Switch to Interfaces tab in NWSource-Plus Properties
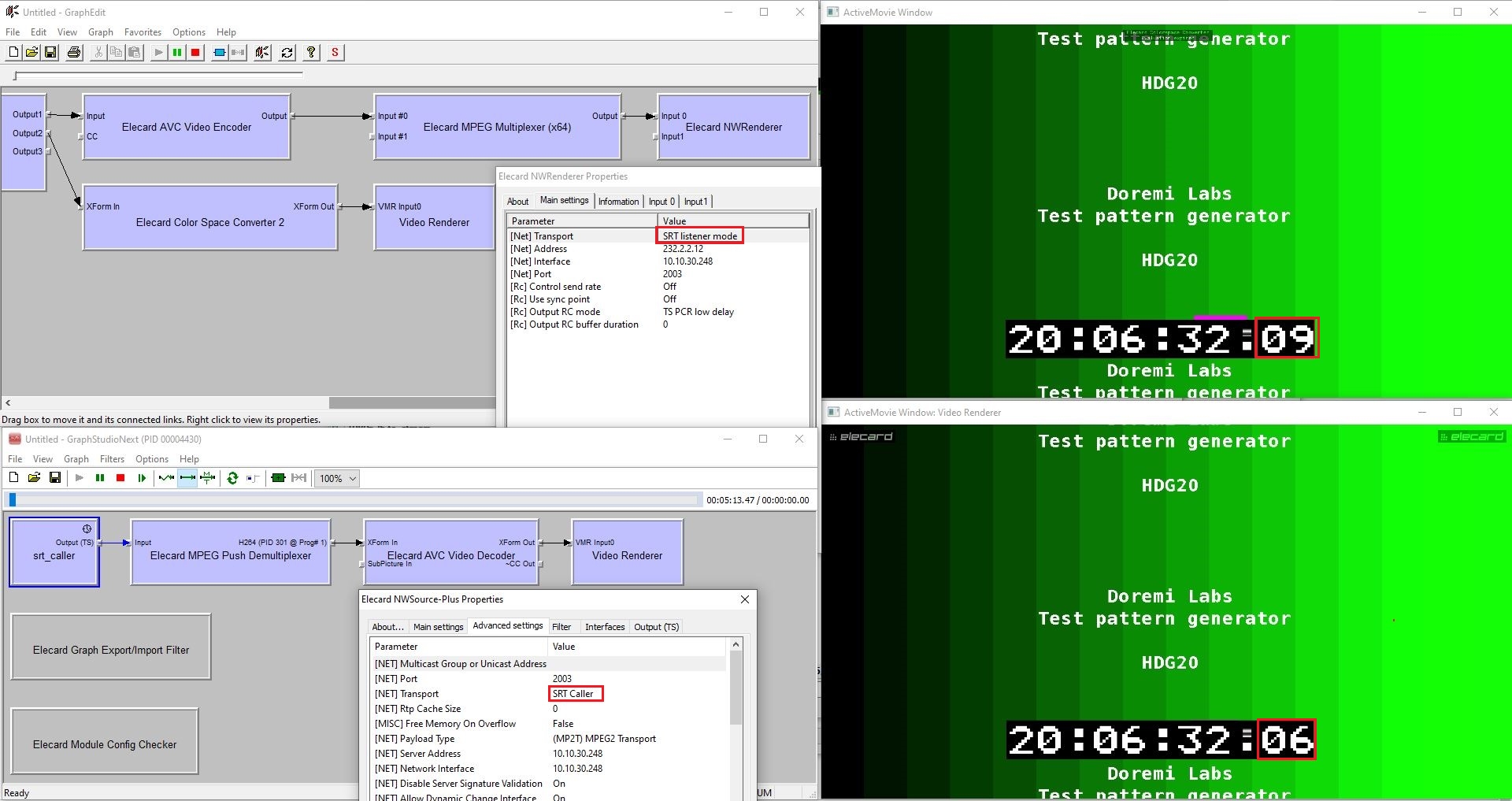 pos(605,627)
